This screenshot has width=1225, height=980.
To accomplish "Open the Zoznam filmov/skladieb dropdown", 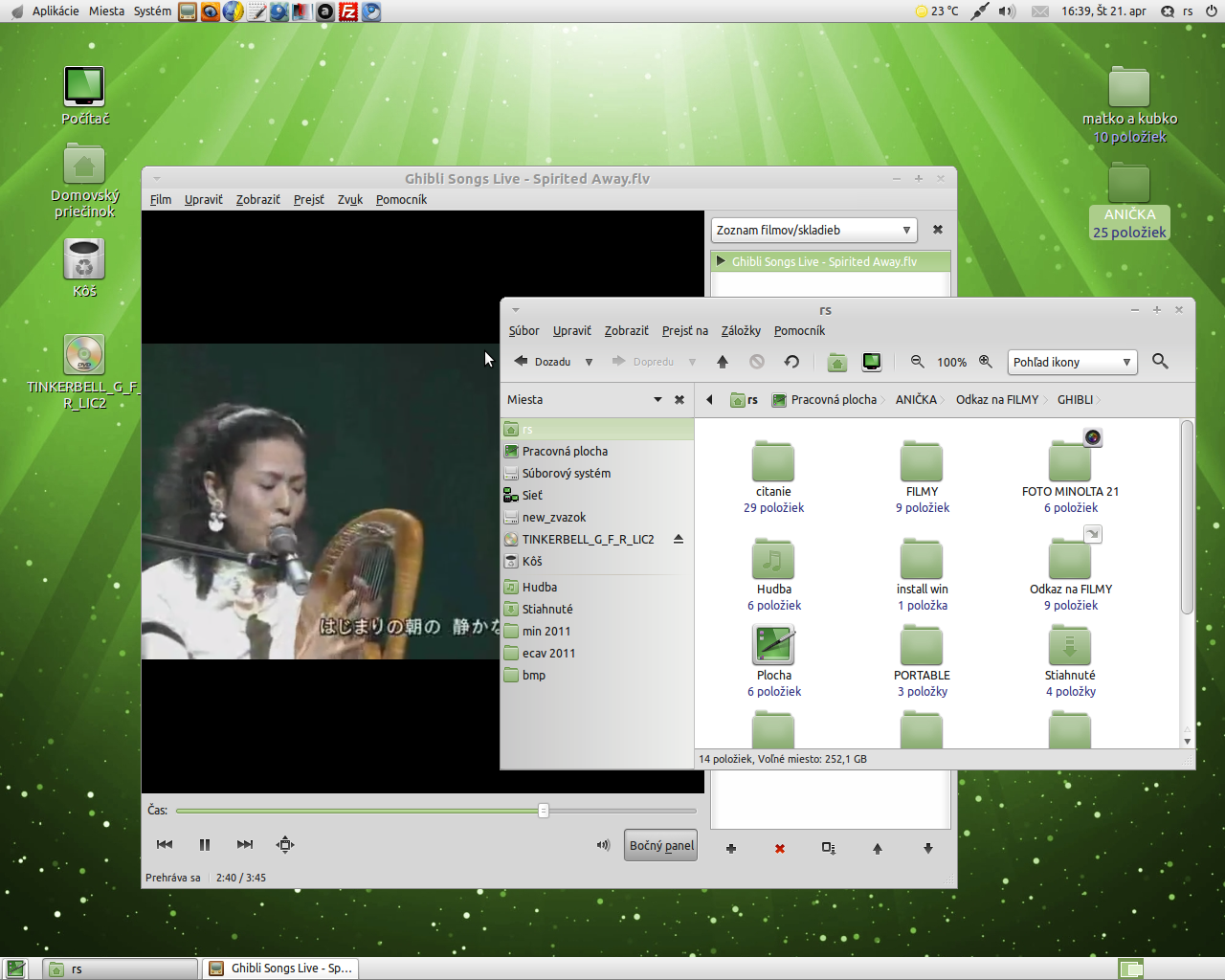I will 814,230.
